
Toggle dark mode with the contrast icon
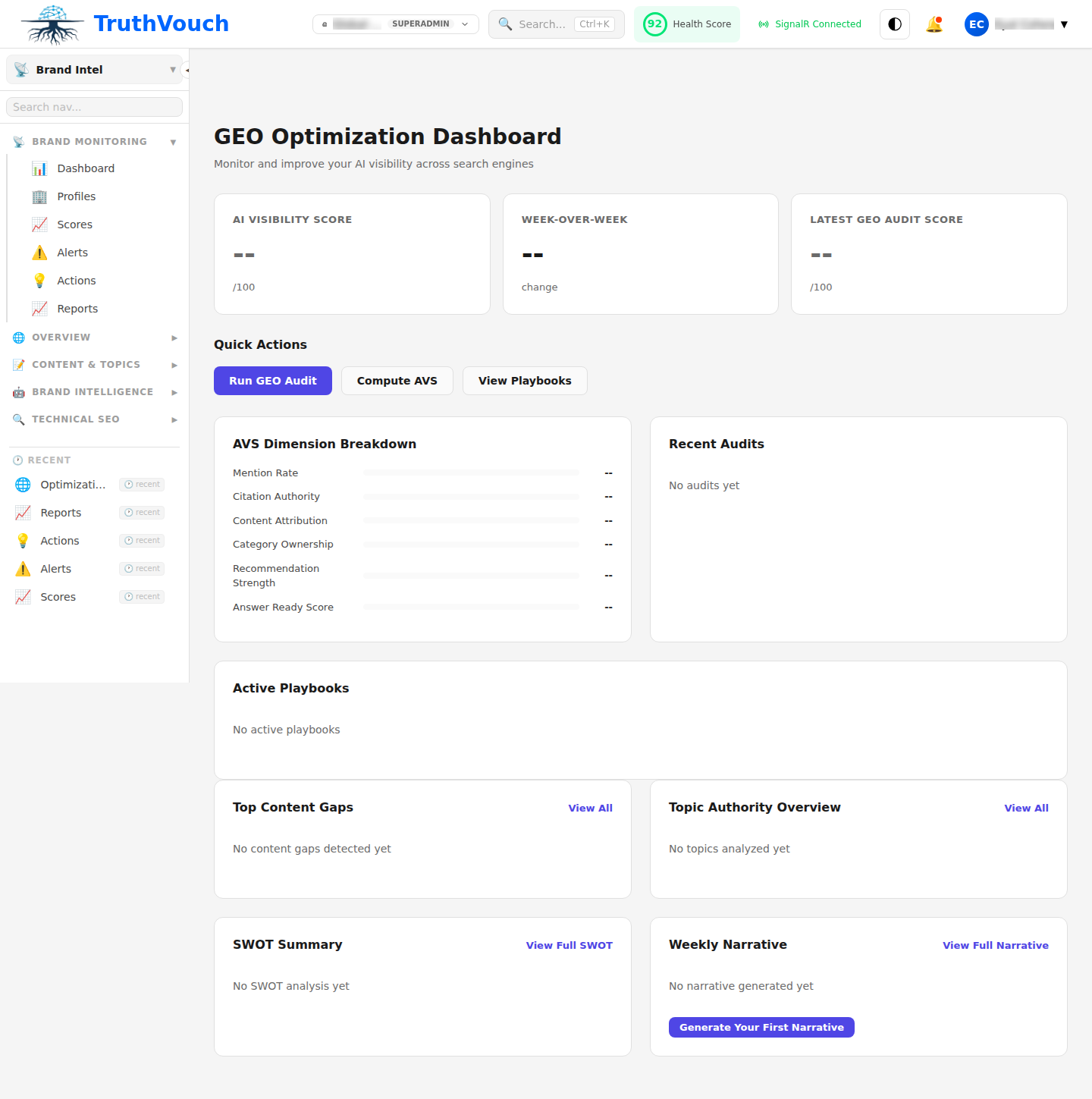(894, 24)
